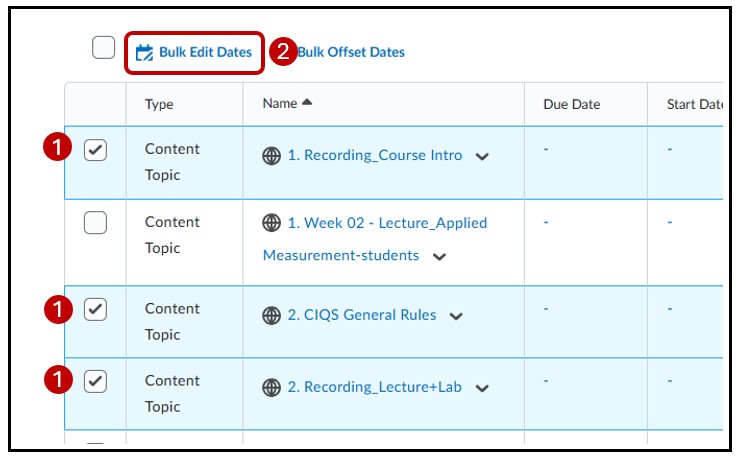Uncheck the Recording_Course Intro row checkbox
The height and width of the screenshot is (457, 739).
95,150
